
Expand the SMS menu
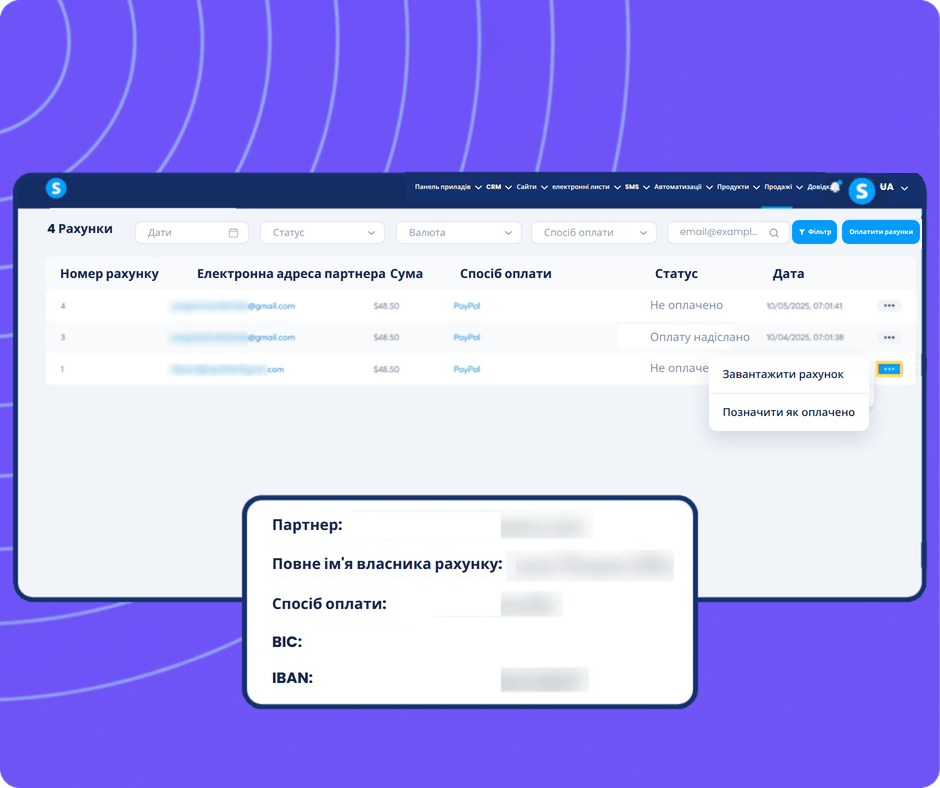coord(637,187)
